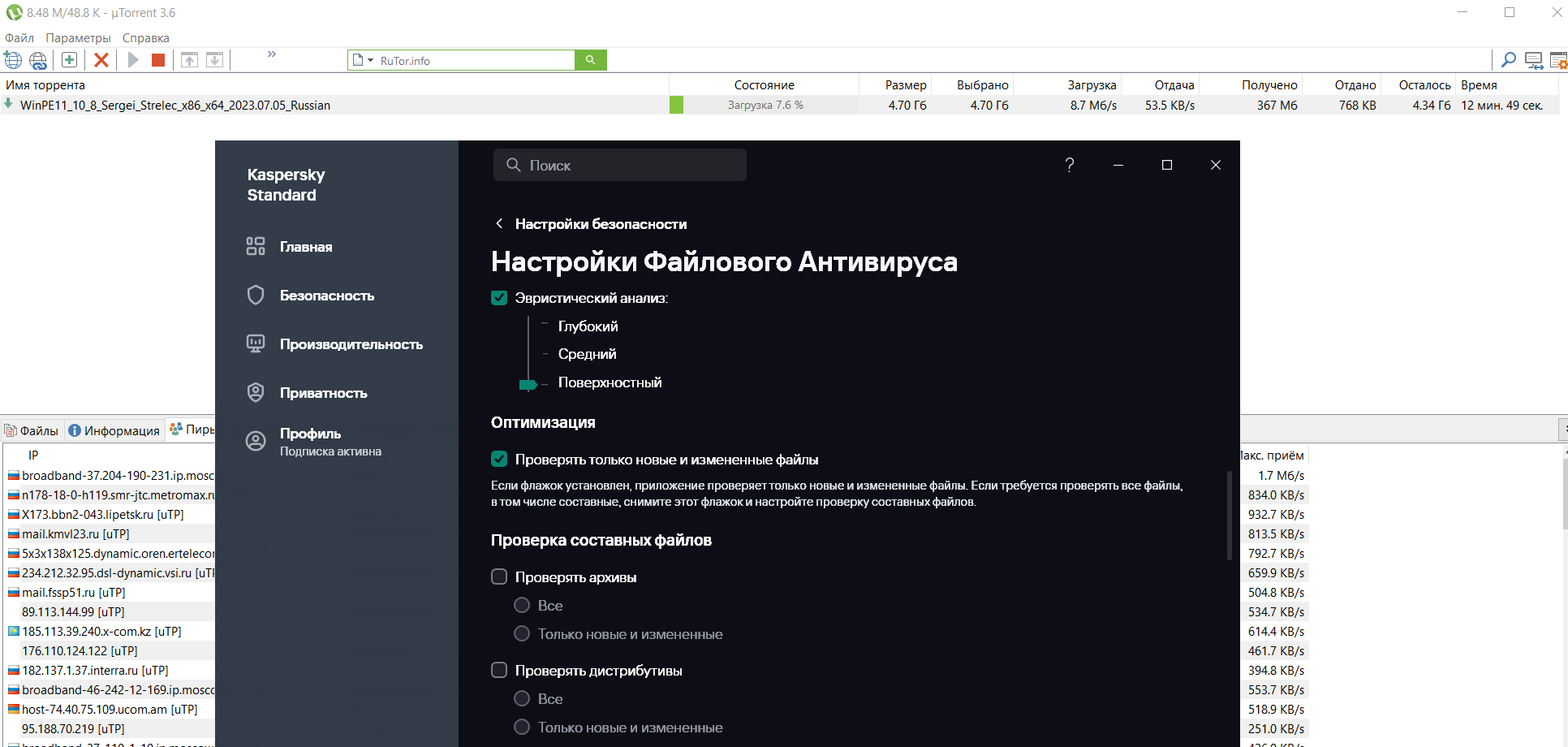1568x747 pixels.
Task: Set heuristic level to Средний
Action: (587, 354)
